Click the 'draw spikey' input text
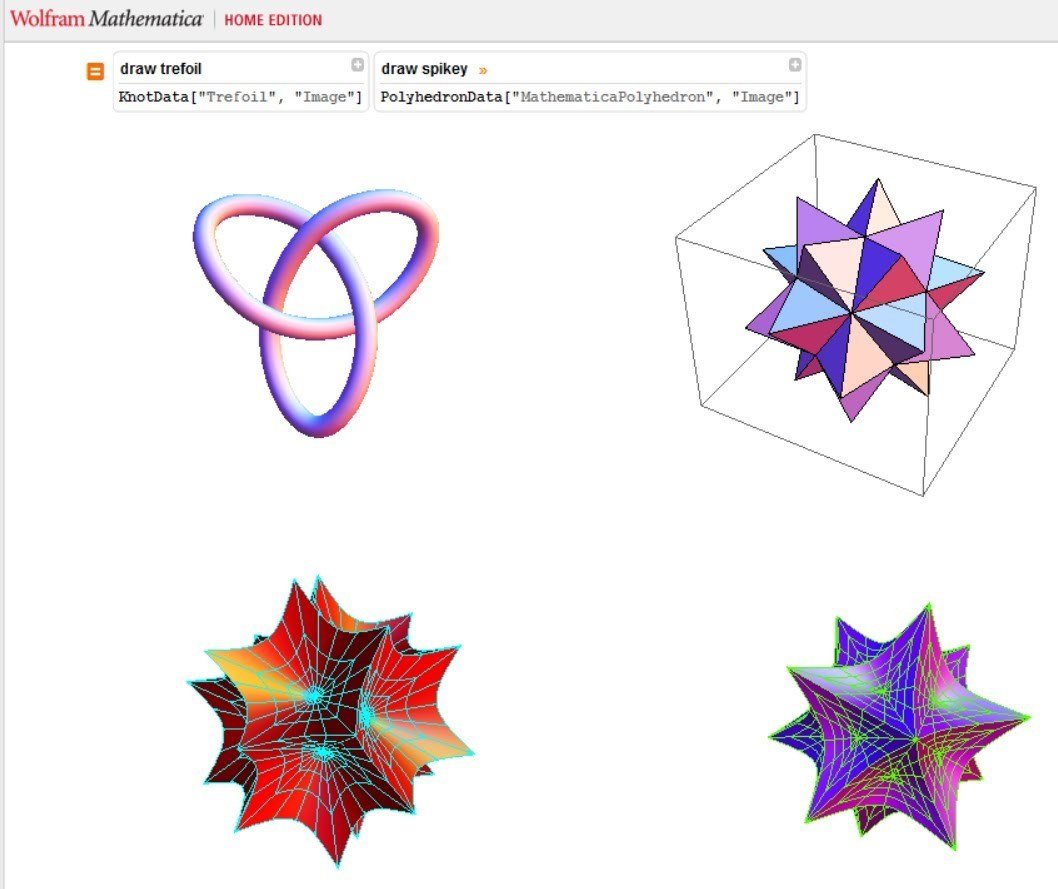Image resolution: width=1058 pixels, height=889 pixels. click(424, 69)
